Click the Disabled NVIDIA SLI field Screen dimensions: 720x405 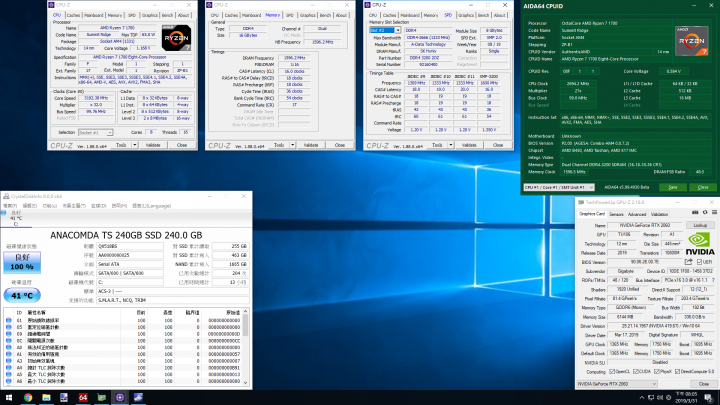(x=660, y=362)
